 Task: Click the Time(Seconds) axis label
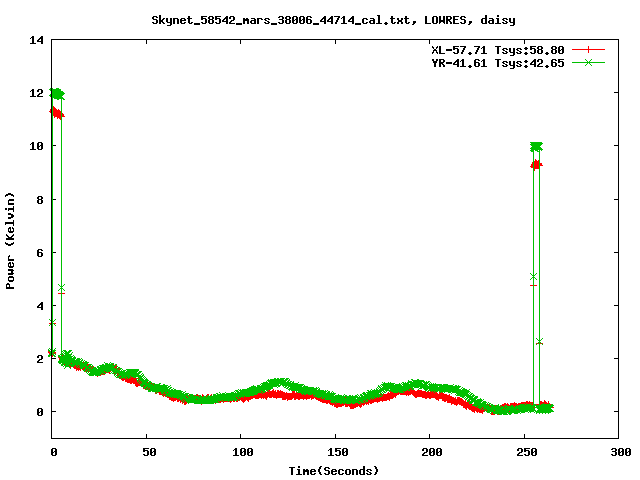pyautogui.click(x=334, y=471)
